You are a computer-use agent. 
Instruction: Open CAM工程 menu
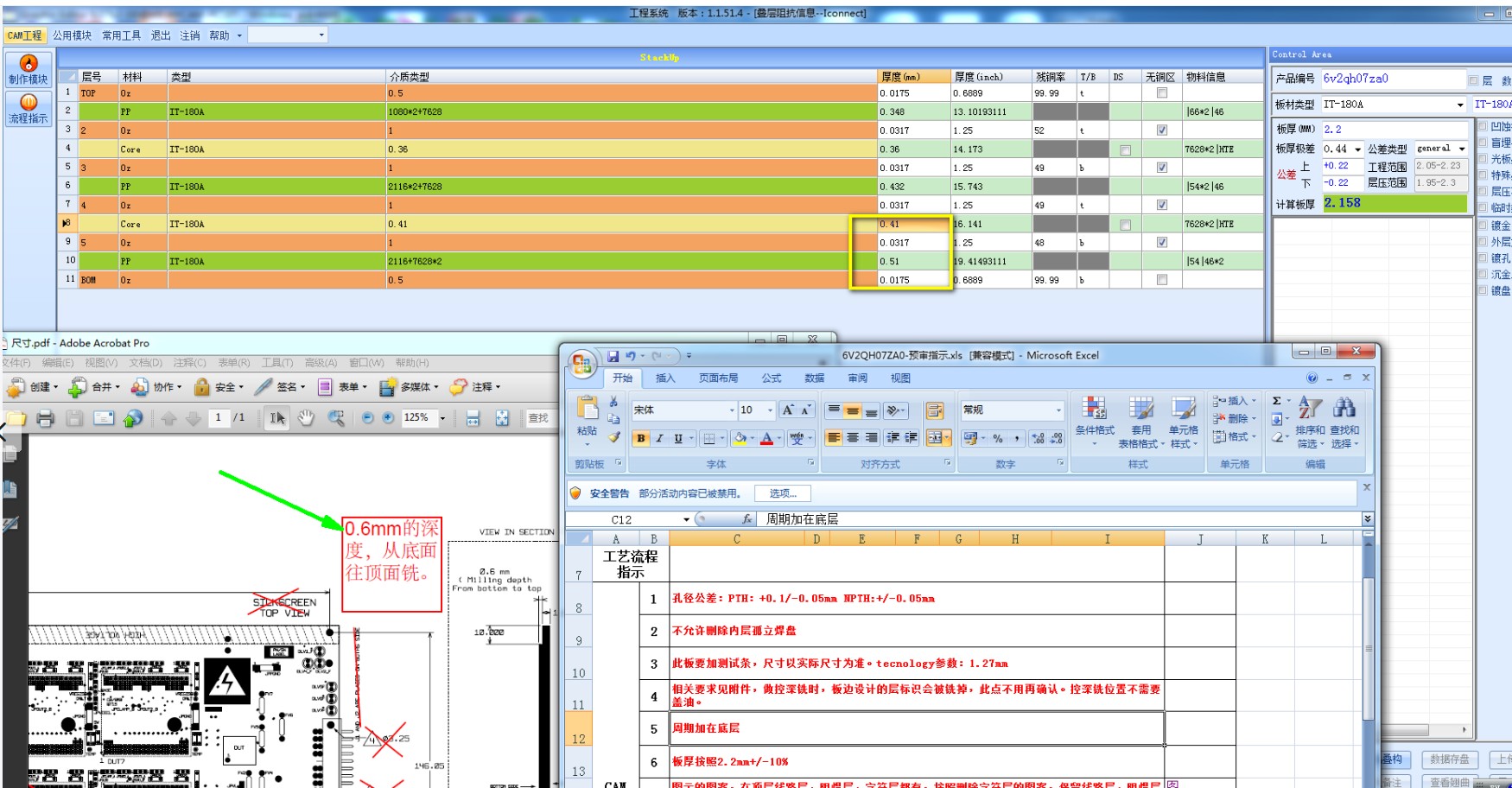(x=24, y=35)
